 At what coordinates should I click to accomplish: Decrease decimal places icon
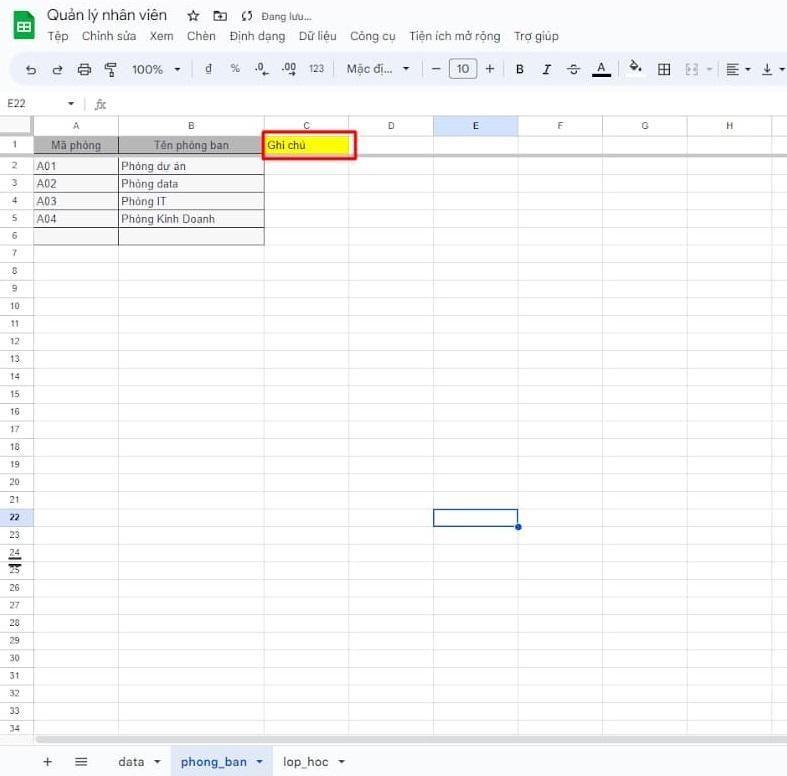[261, 69]
